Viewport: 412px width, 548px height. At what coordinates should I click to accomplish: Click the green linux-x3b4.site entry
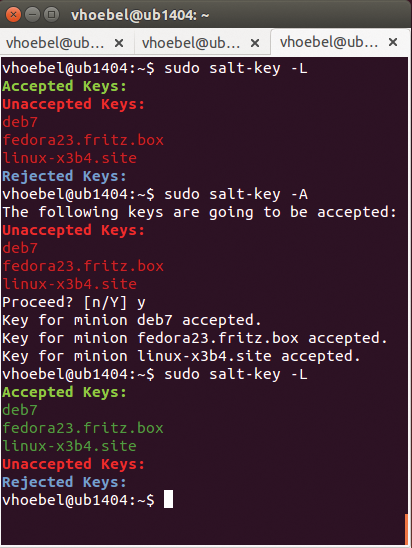coord(70,446)
